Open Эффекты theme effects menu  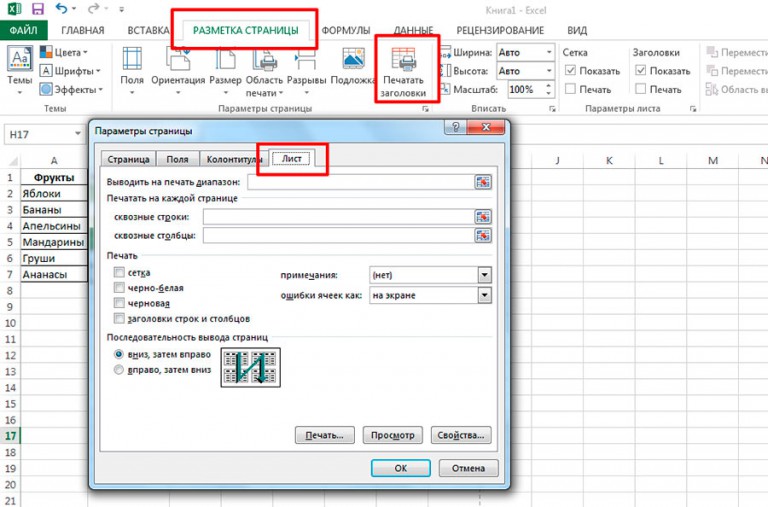pos(71,89)
